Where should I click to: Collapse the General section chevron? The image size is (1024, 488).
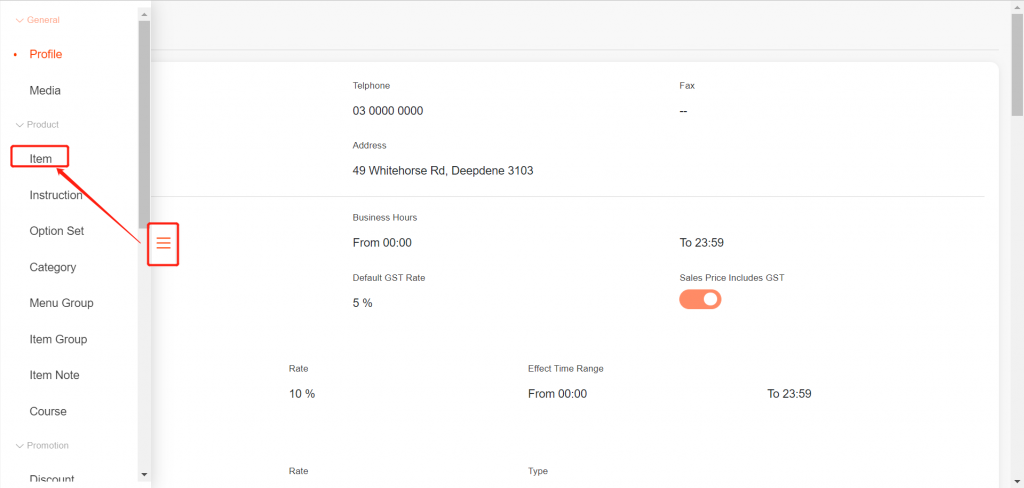(19, 20)
